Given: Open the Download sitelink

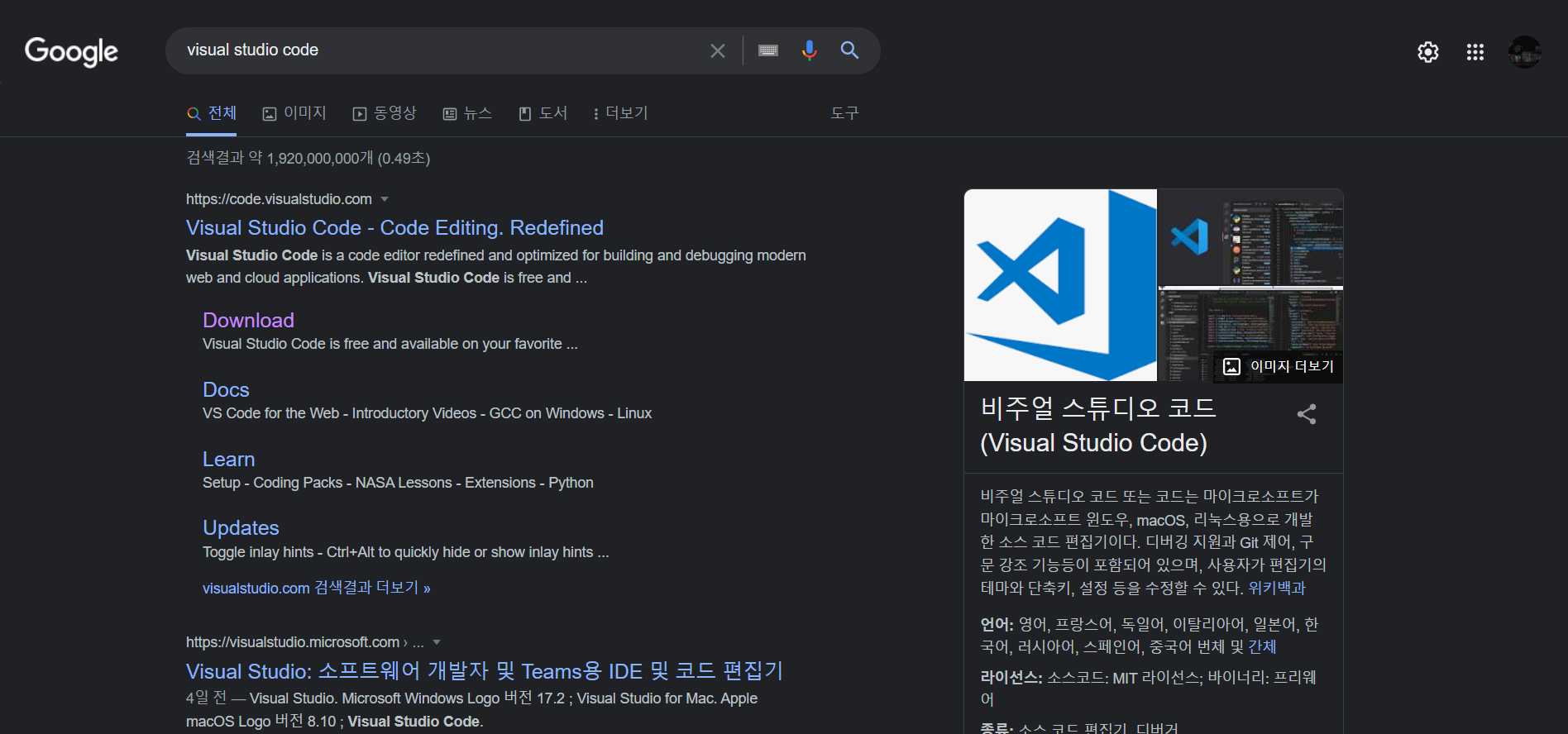Looking at the screenshot, I should pos(248,320).
